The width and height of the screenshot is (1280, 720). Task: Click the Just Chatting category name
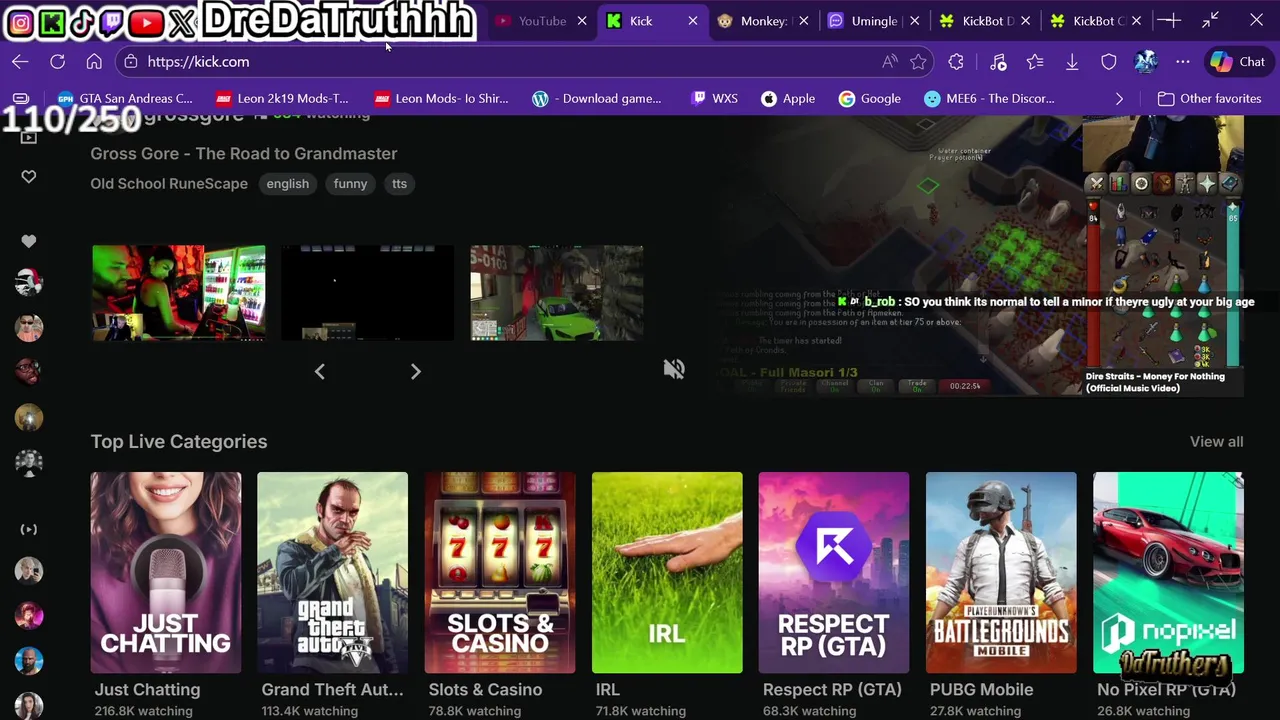point(147,689)
